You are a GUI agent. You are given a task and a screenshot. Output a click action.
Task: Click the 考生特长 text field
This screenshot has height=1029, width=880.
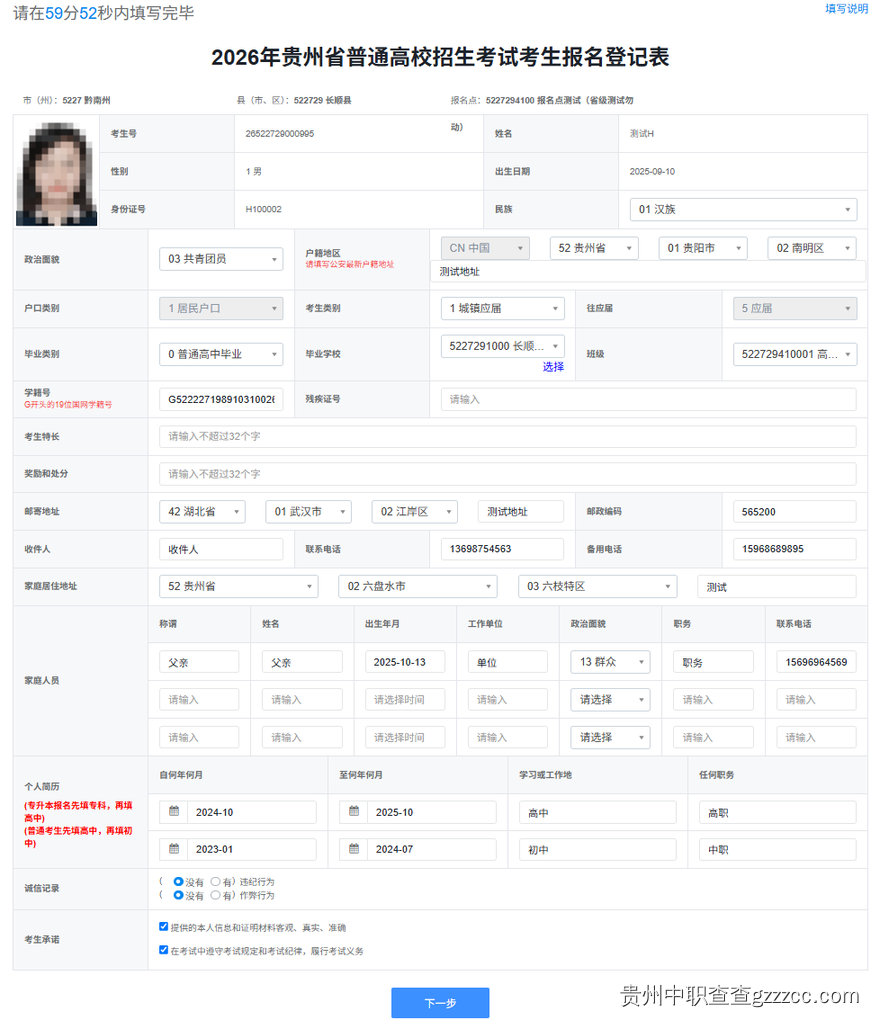tap(507, 436)
